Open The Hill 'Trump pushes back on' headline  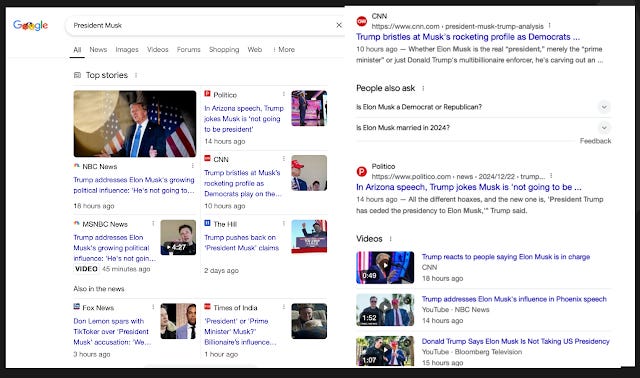point(242,242)
